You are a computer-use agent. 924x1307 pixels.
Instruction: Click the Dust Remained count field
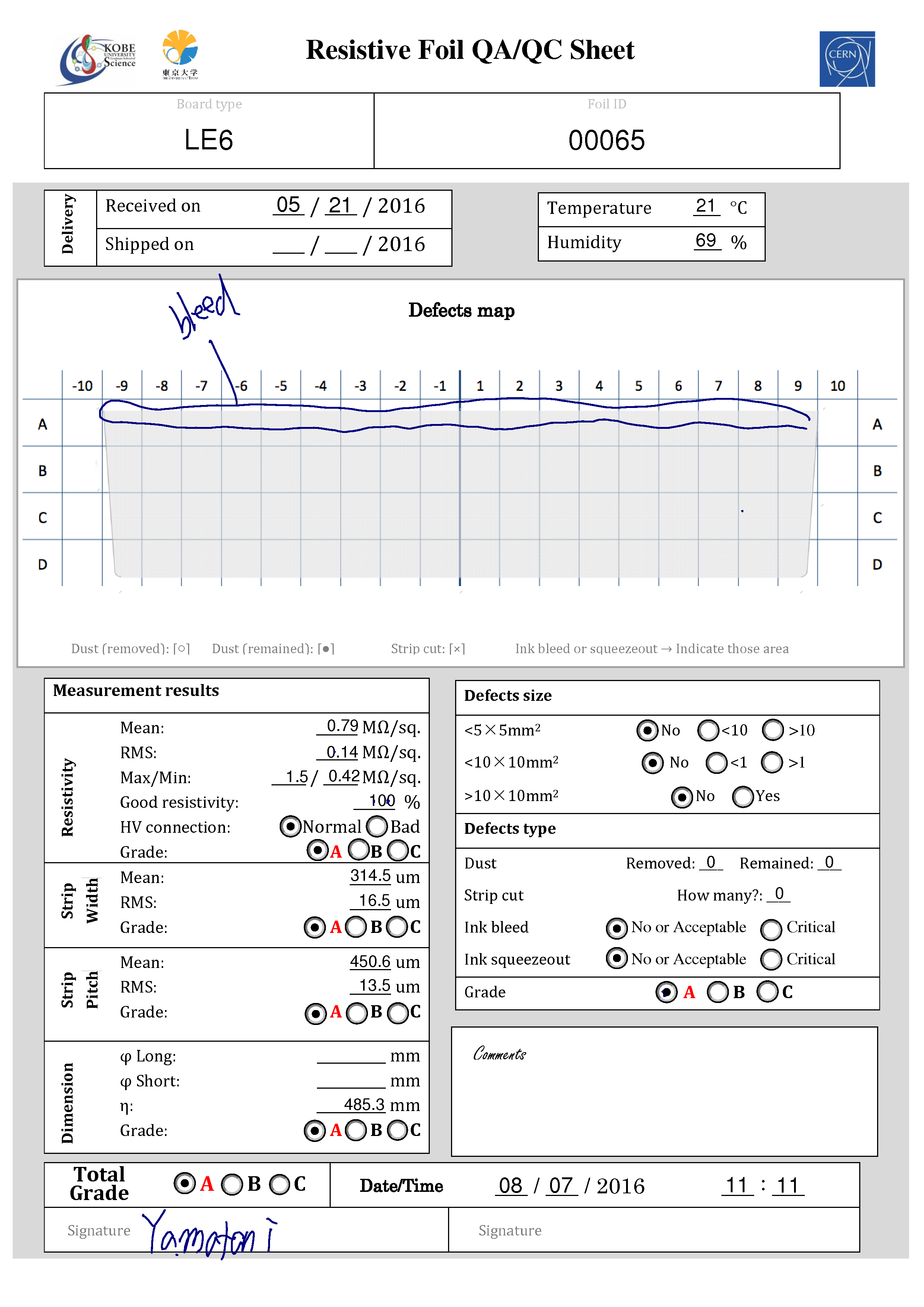point(829,863)
